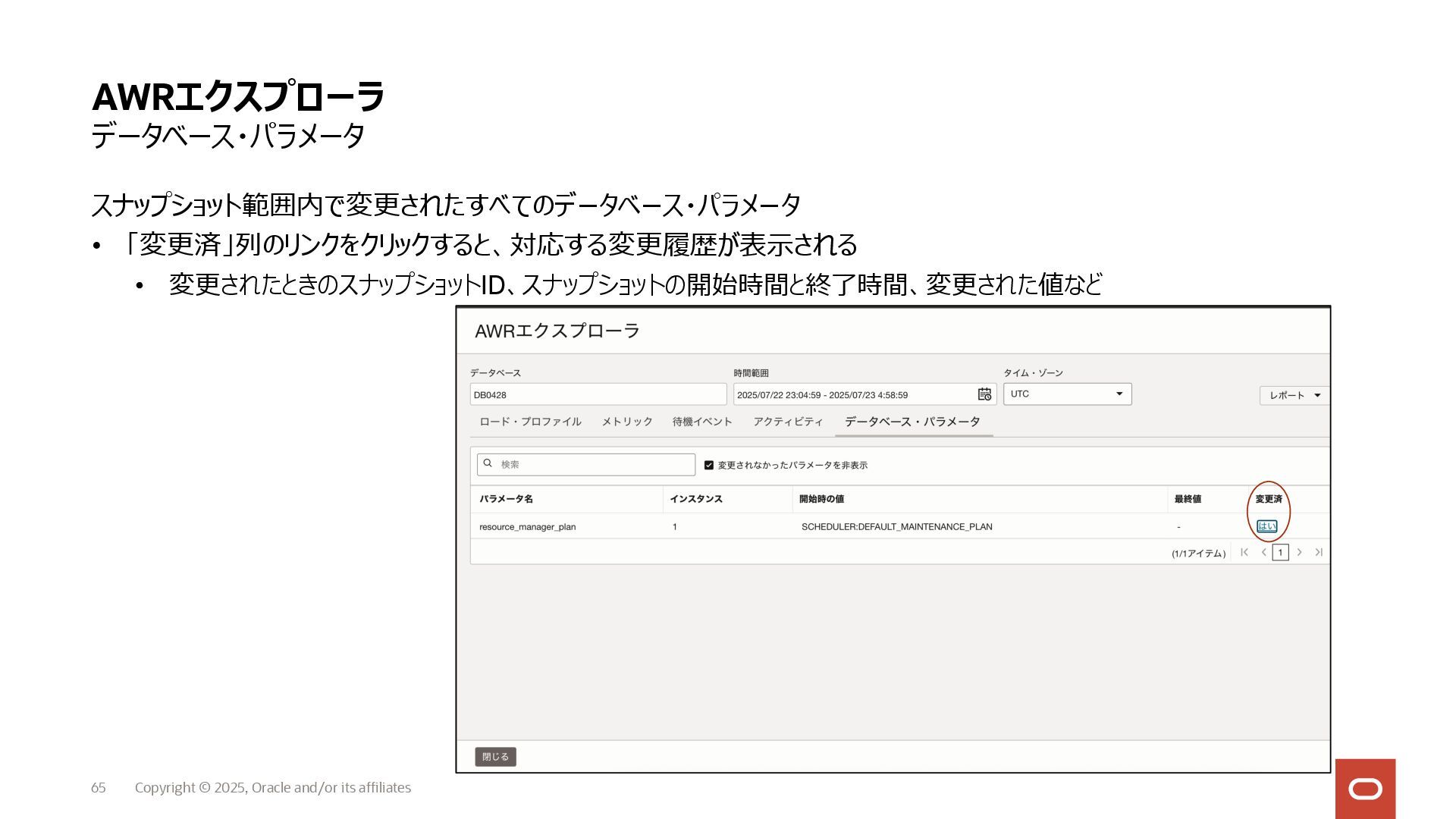Select データベース・パラメータ tab
Image resolution: width=1456 pixels, height=819 pixels.
(912, 422)
